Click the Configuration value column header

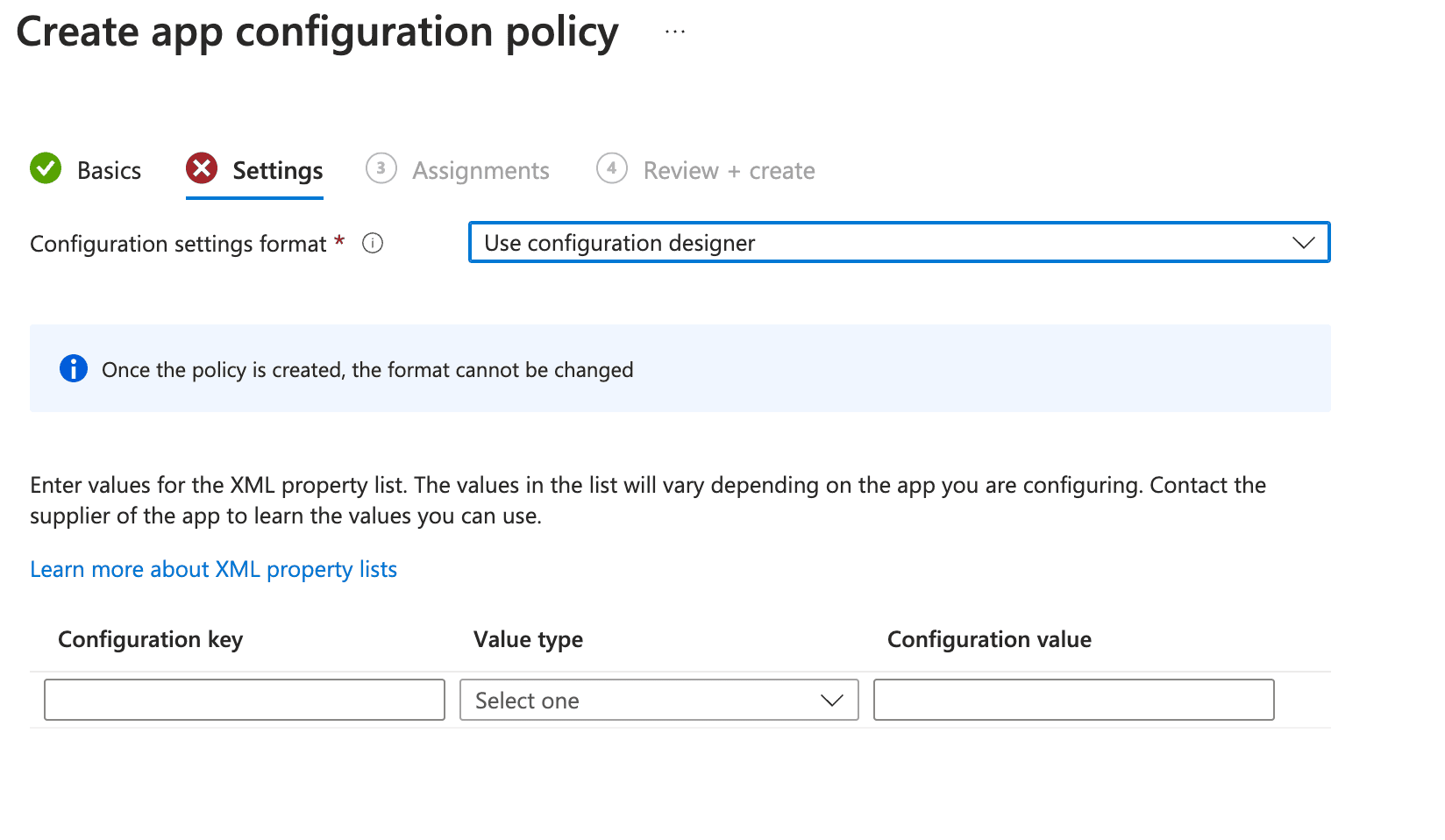pos(989,640)
